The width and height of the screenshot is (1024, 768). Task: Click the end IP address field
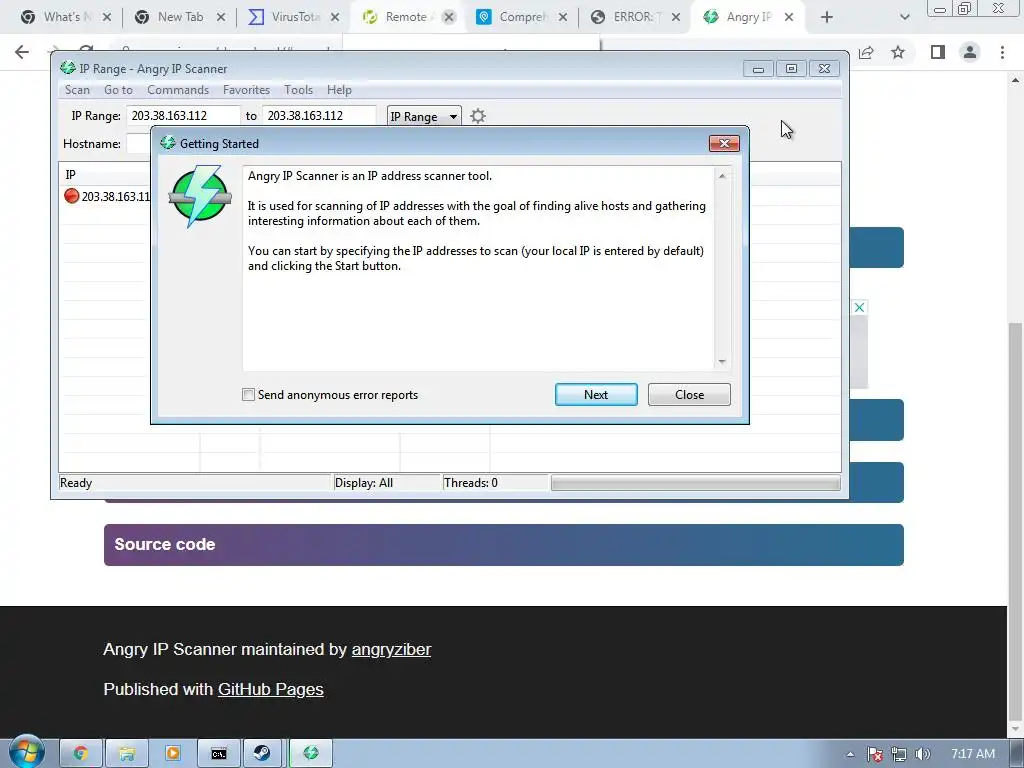pos(319,116)
